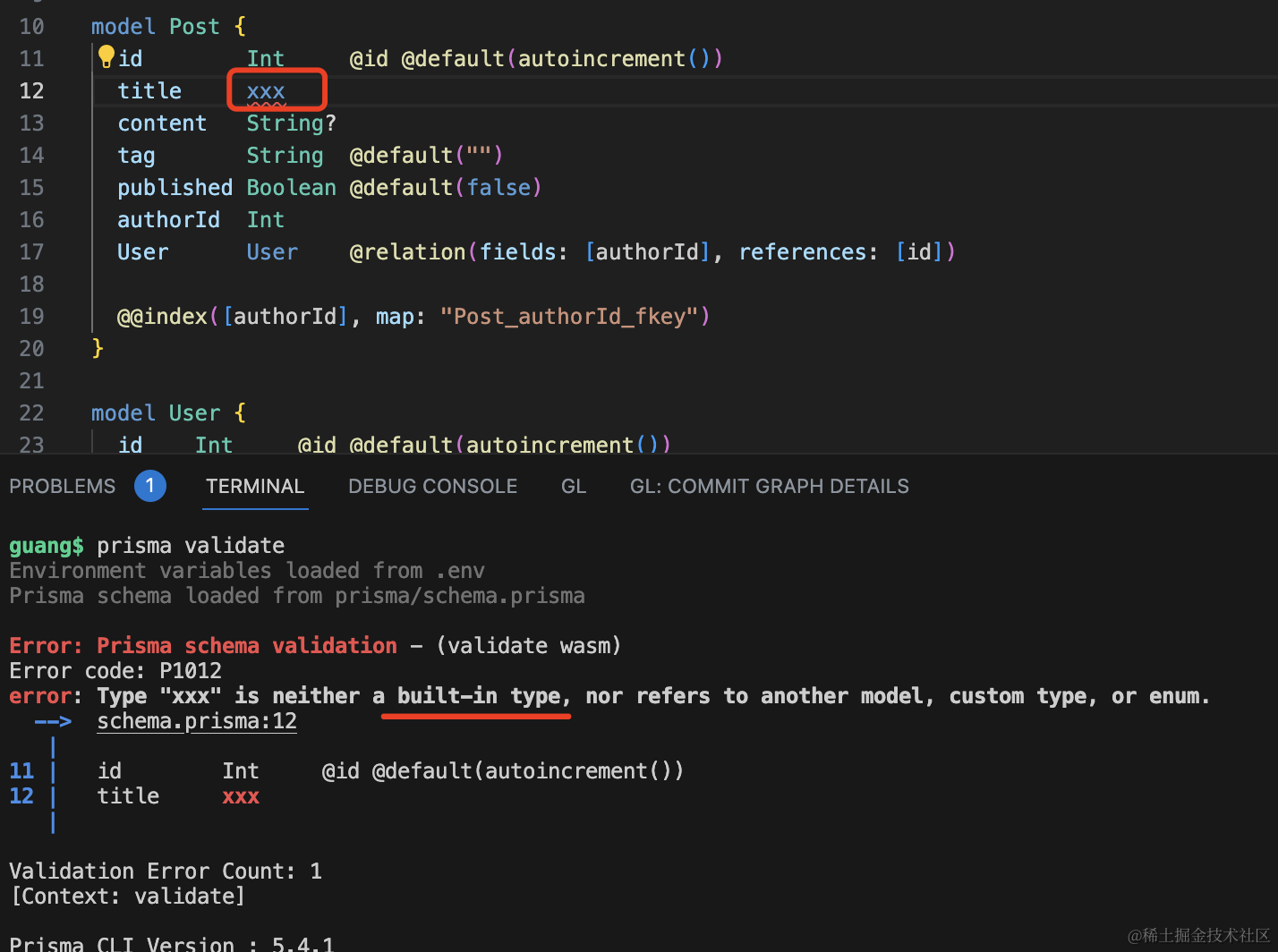Screen dimensions: 1278x952
Task: Open the PROBLEMS panel tab
Action: pos(63,486)
